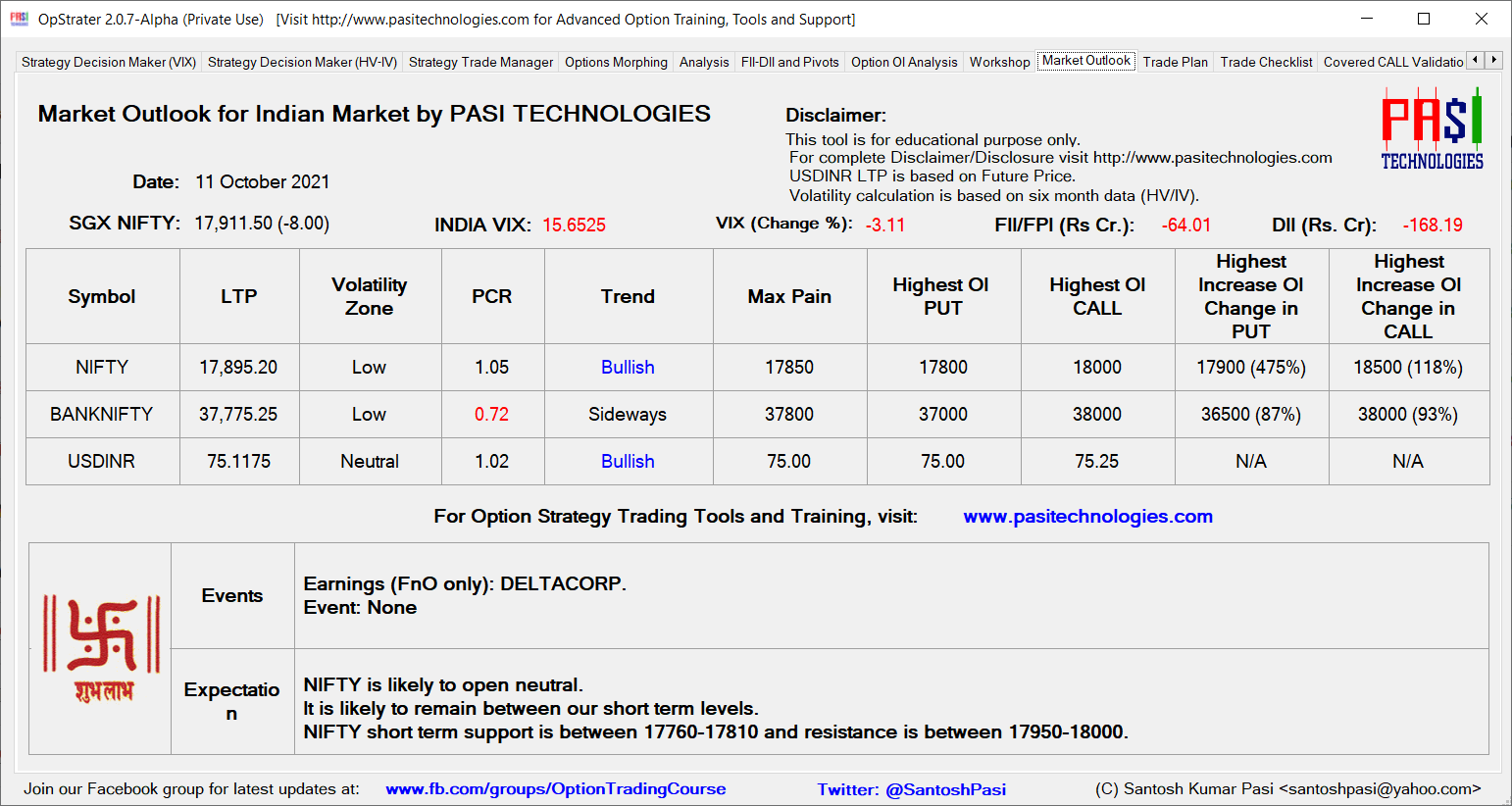Viewport: 1512px width, 806px height.
Task: Click the NIFTY Bullish trend cell
Action: pyautogui.click(x=628, y=367)
